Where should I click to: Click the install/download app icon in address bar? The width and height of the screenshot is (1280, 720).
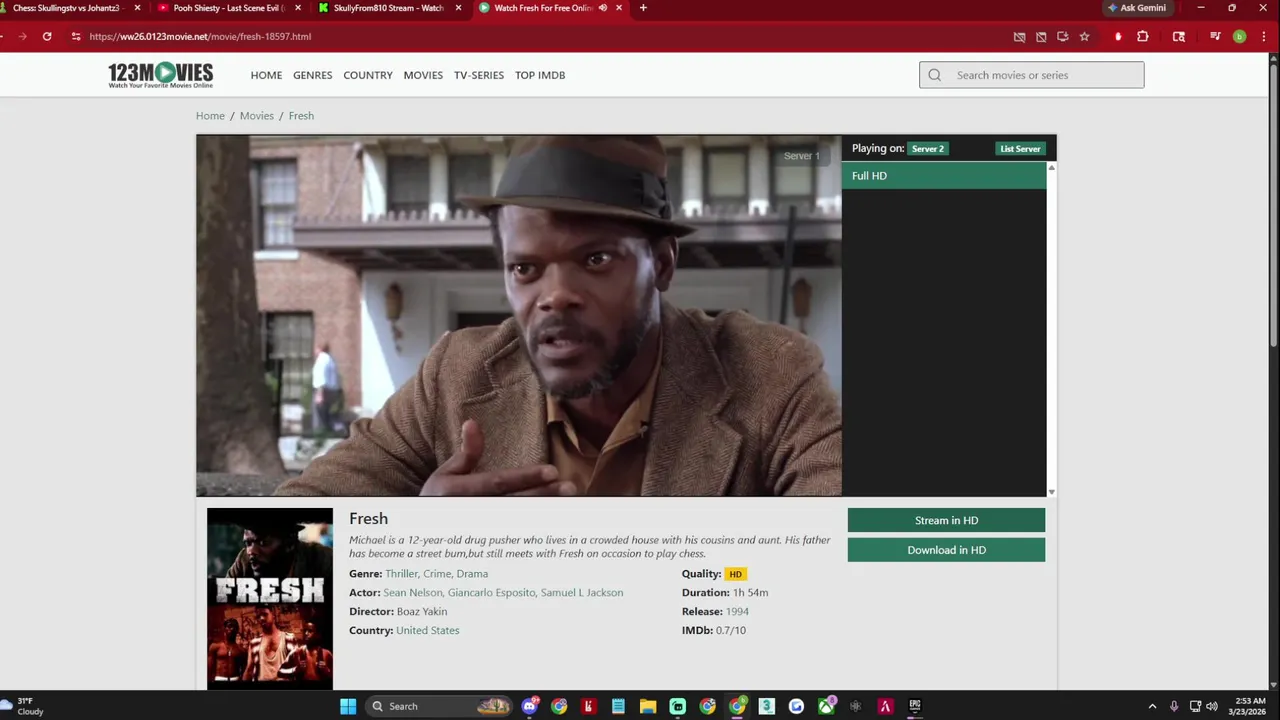(1062, 37)
